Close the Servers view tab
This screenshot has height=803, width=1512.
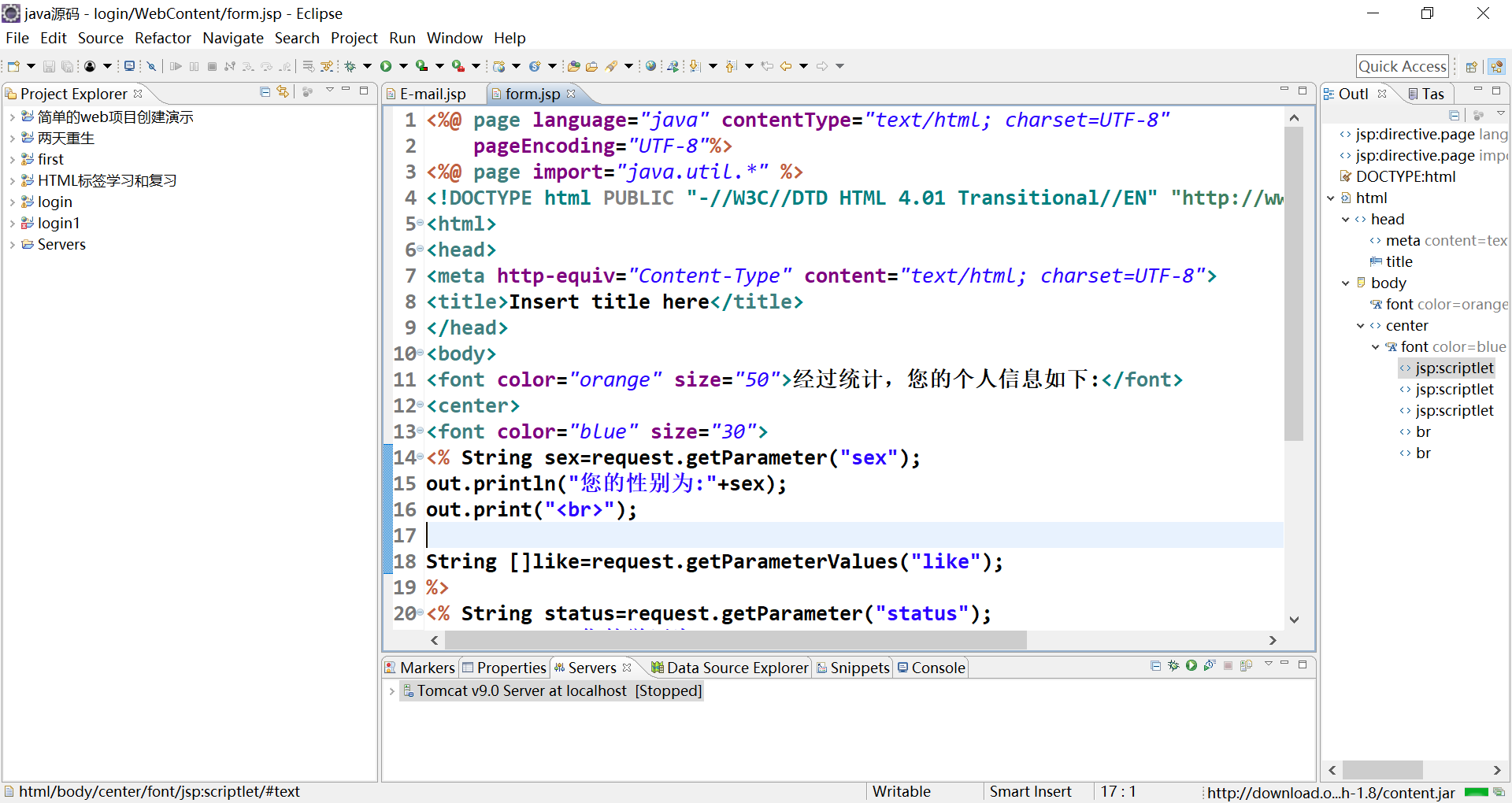click(x=627, y=668)
